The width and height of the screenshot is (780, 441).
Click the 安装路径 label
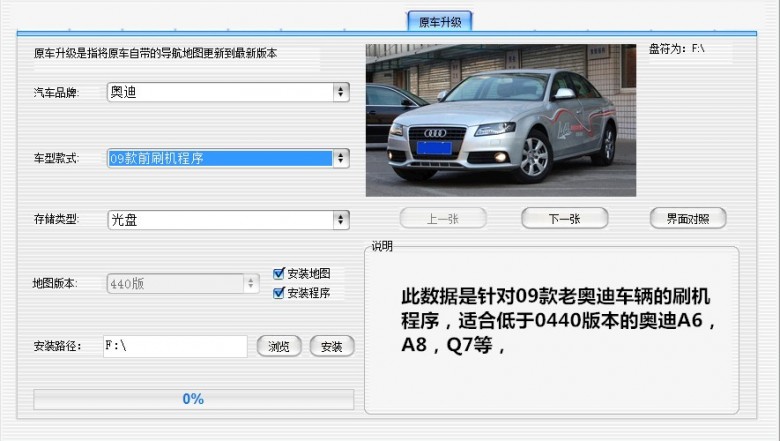[57, 346]
